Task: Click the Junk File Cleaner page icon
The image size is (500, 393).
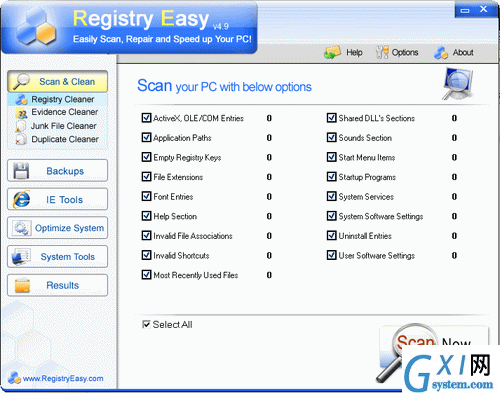Action: (x=21, y=126)
